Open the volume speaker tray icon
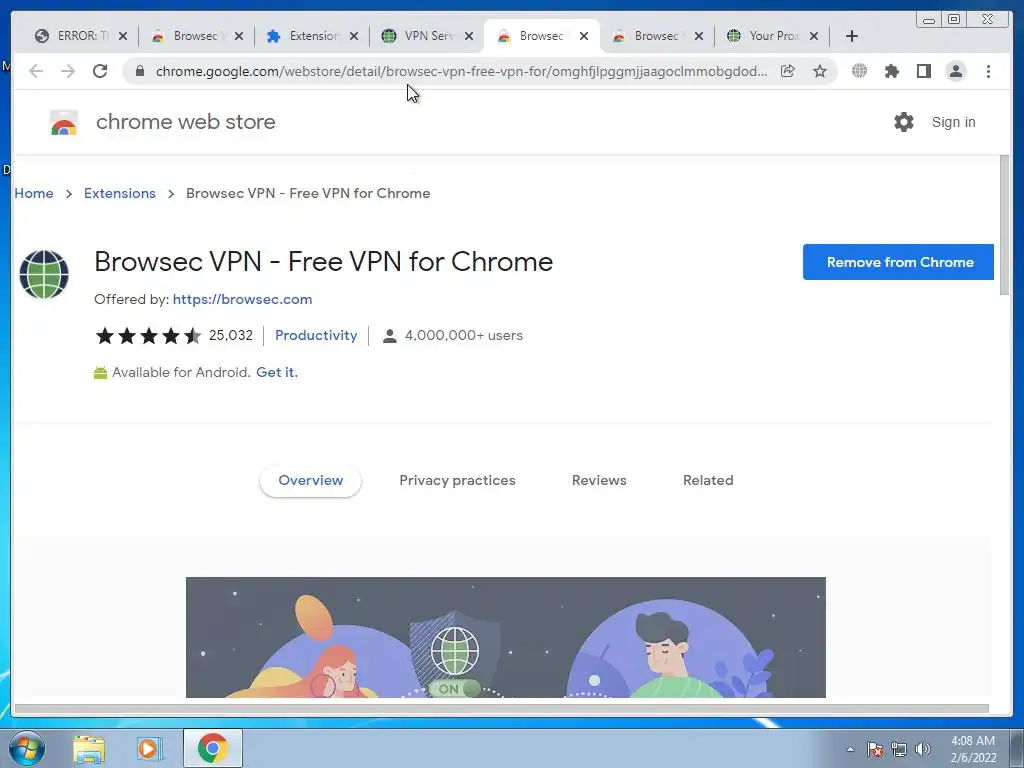The width and height of the screenshot is (1024, 768). 923,749
